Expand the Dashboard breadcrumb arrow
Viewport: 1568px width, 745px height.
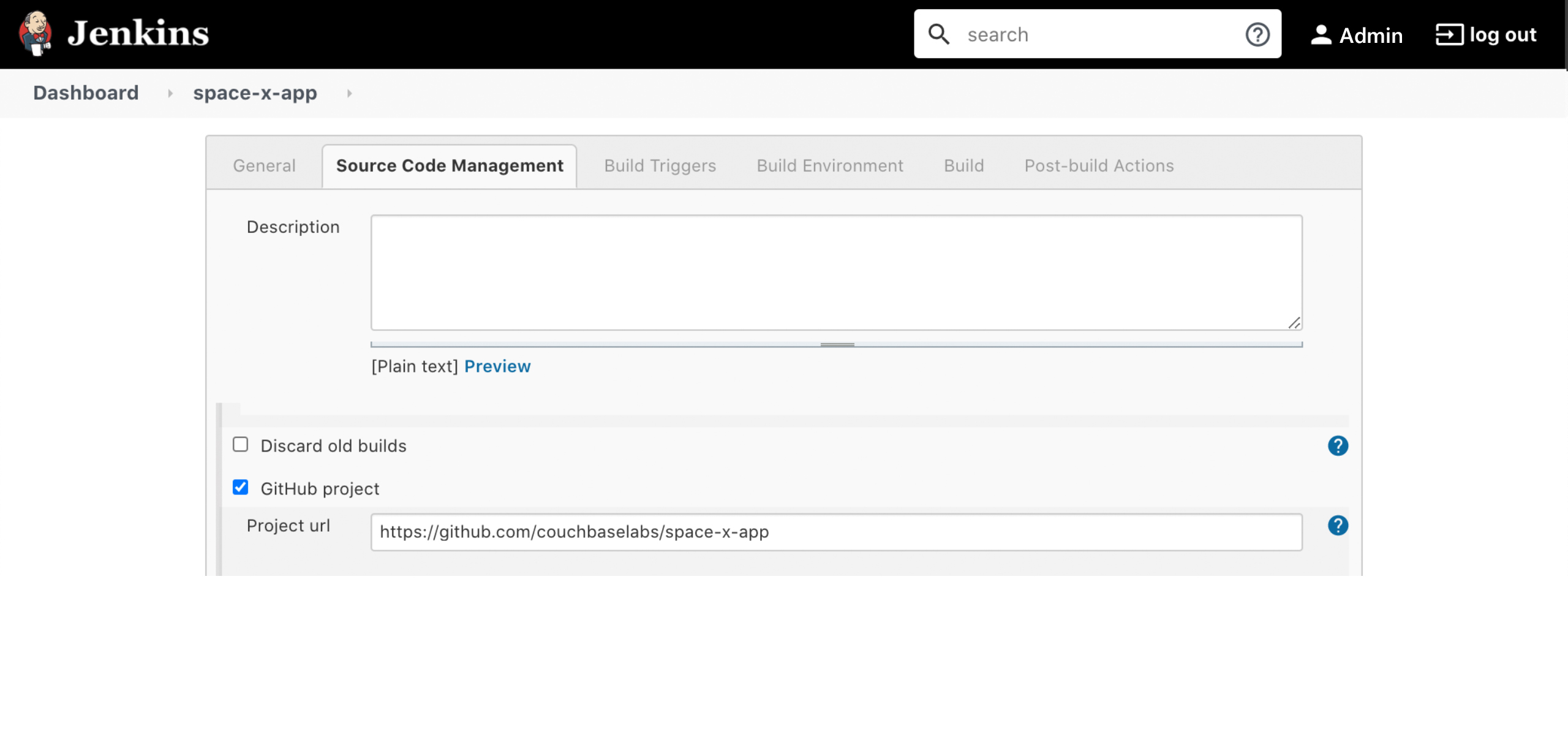pyautogui.click(x=170, y=93)
